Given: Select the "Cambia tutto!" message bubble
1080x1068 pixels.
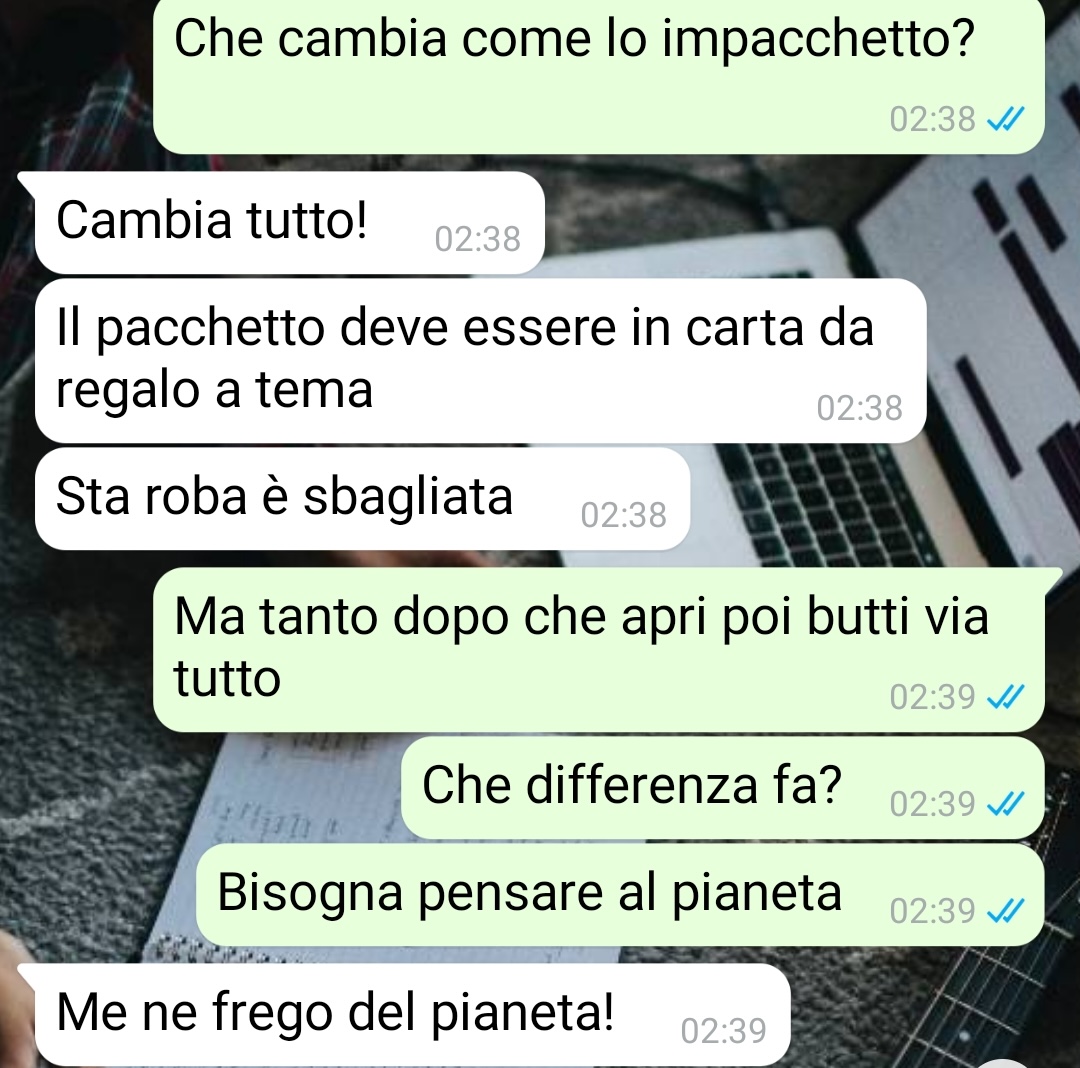Looking at the screenshot, I should [289, 223].
